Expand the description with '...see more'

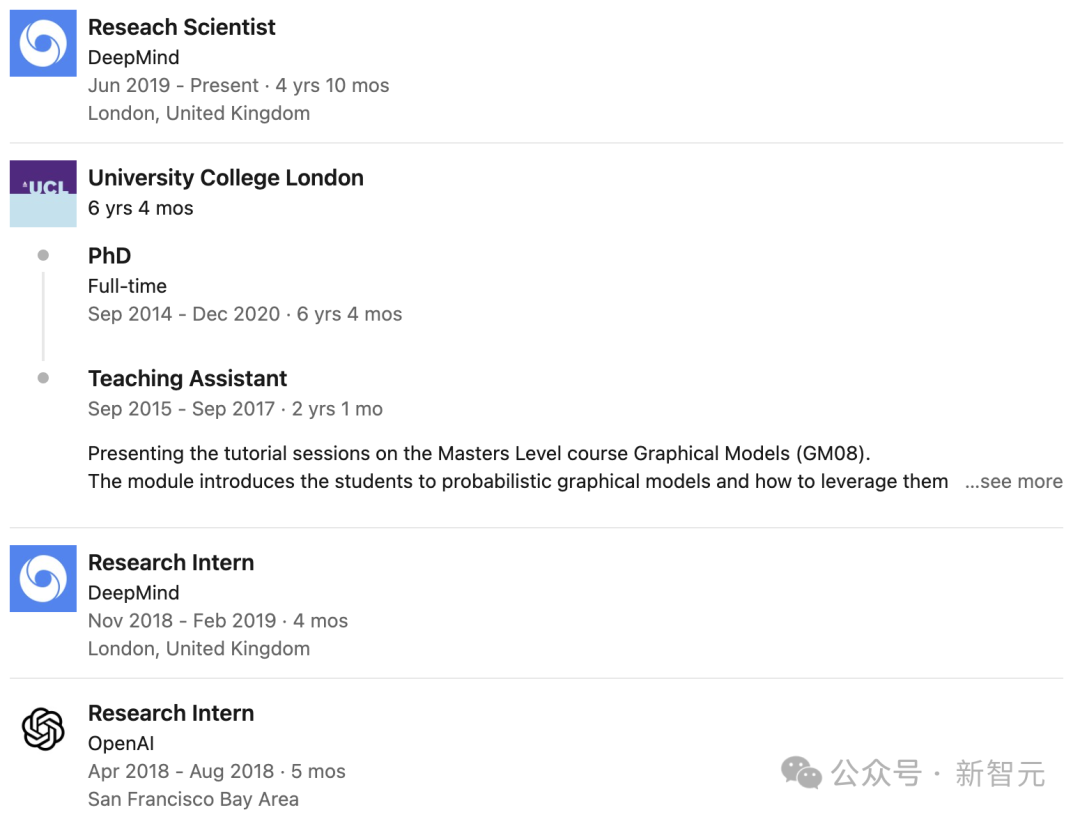(x=1014, y=482)
